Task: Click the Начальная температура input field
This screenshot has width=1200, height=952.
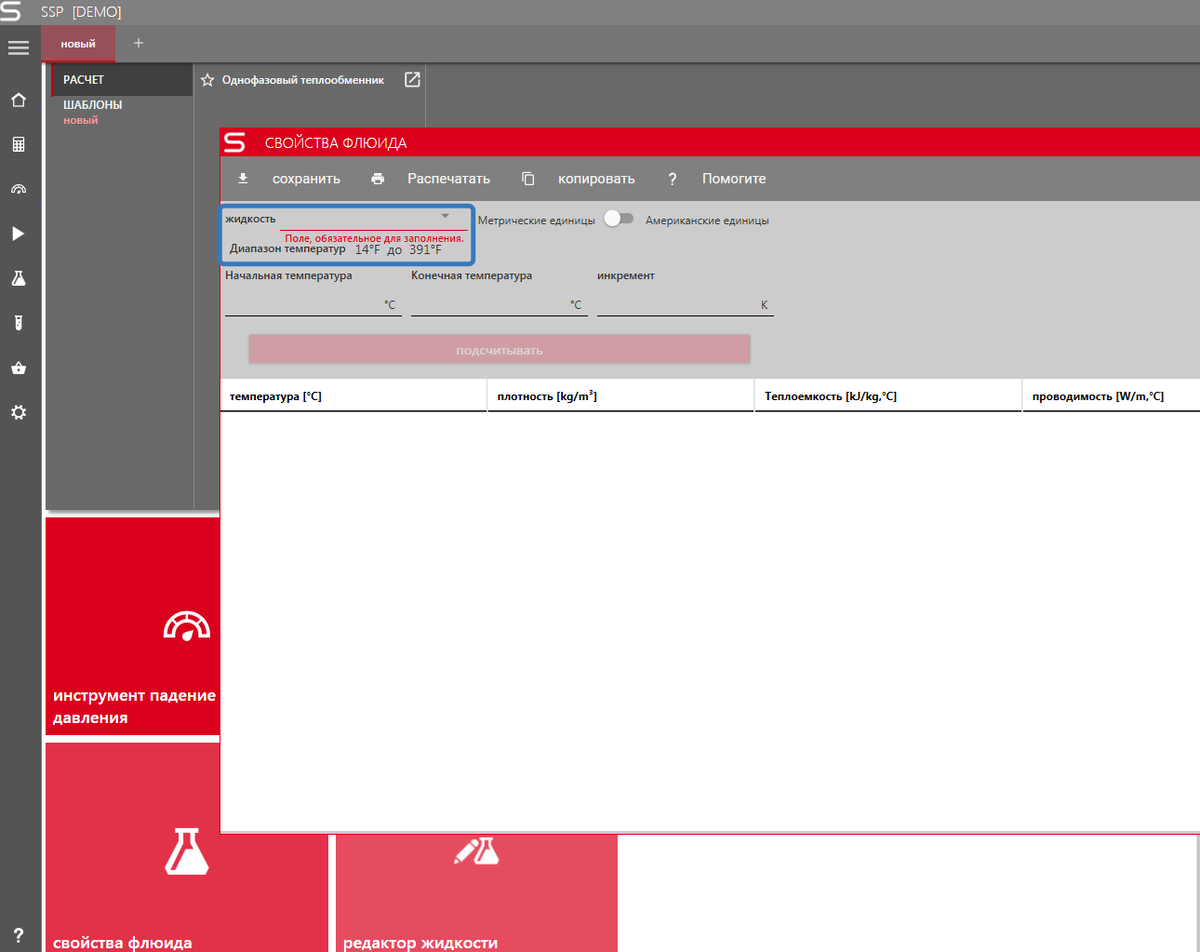Action: (x=313, y=304)
